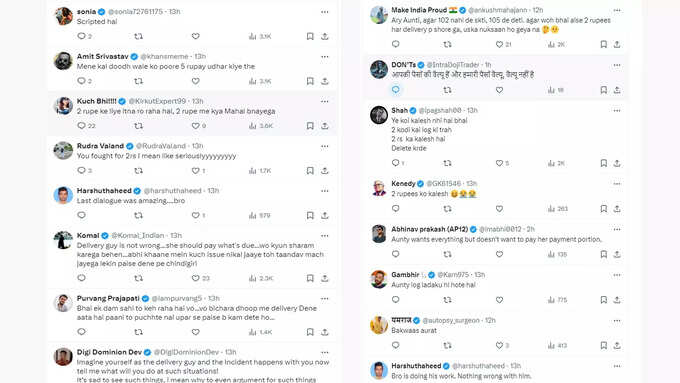
Task: Open Gambhir's profile via the display name
Action: click(x=405, y=275)
